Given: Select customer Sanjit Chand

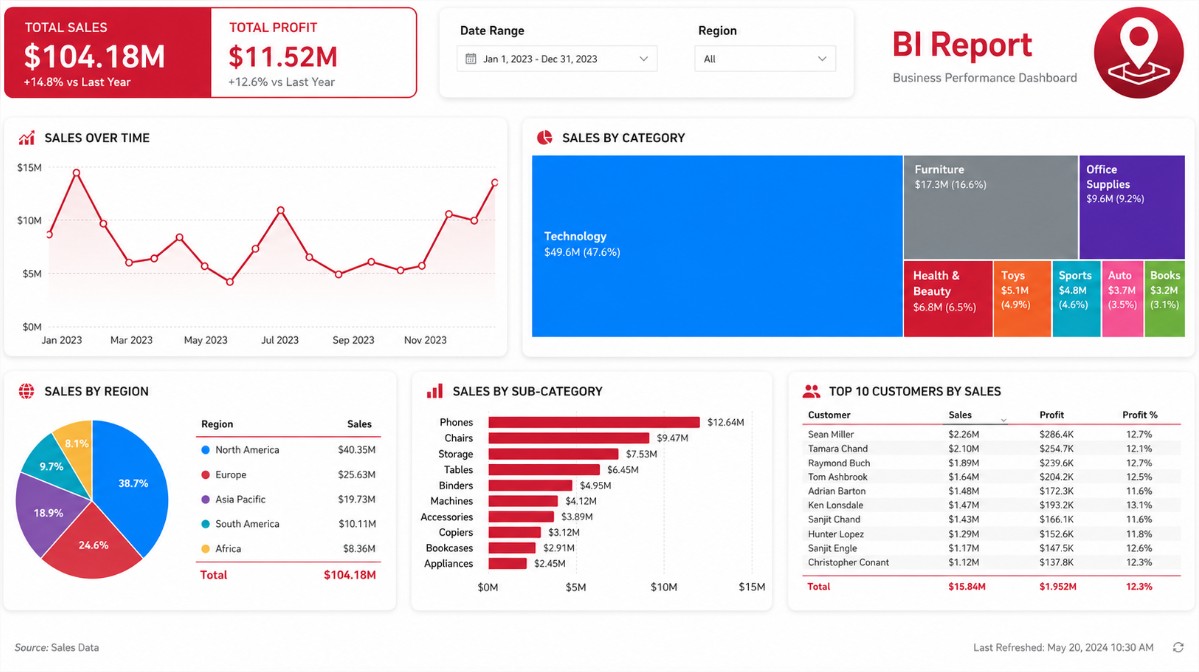Looking at the screenshot, I should coord(991,520).
